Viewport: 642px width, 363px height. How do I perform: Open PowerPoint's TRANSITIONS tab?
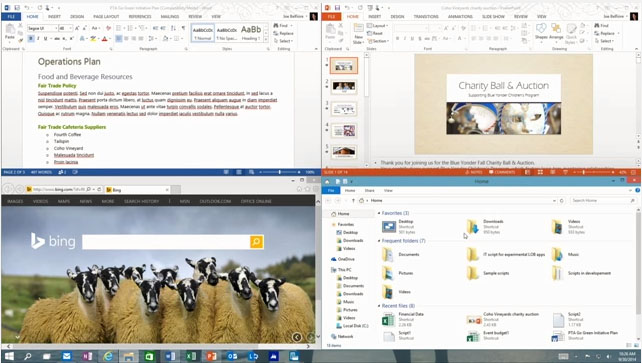pos(426,17)
